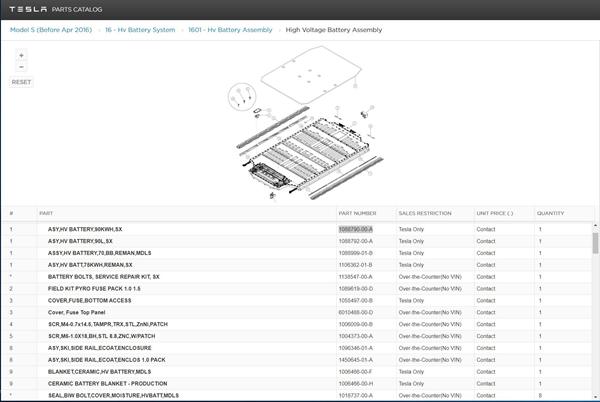Reset the diagram view

[21, 82]
